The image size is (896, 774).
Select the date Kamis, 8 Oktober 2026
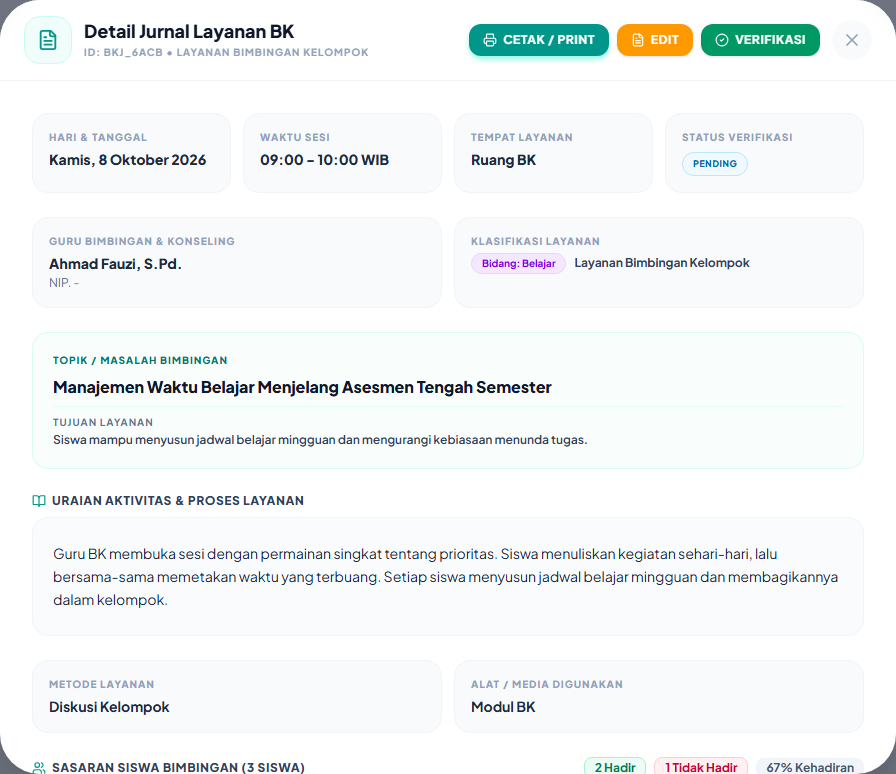point(127,160)
